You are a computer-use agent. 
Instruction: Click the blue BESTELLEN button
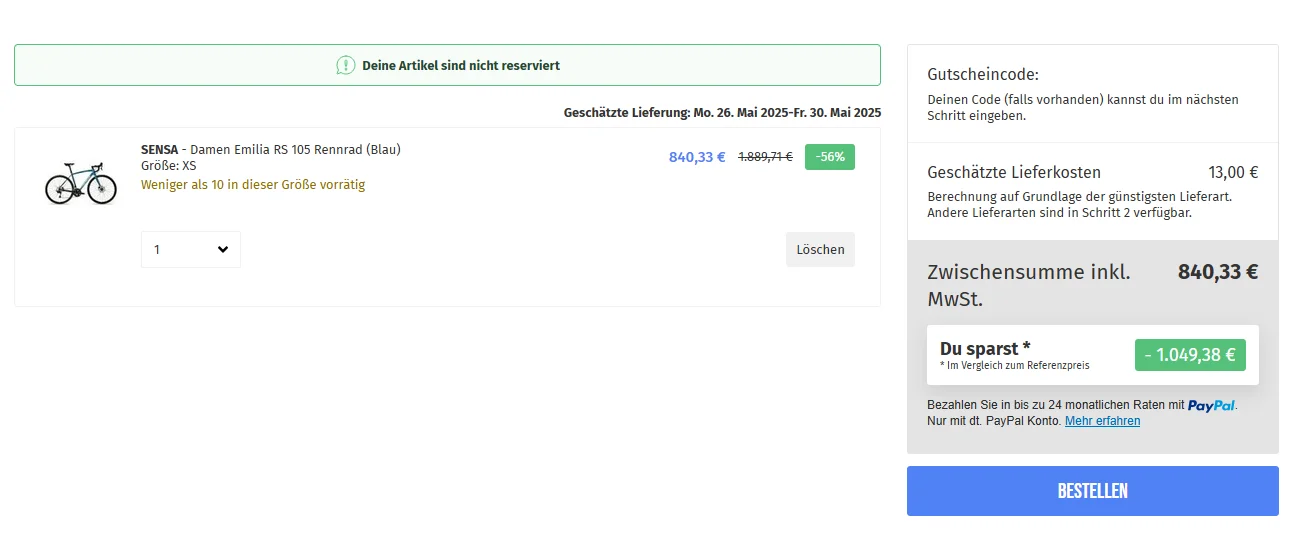[x=1092, y=491]
